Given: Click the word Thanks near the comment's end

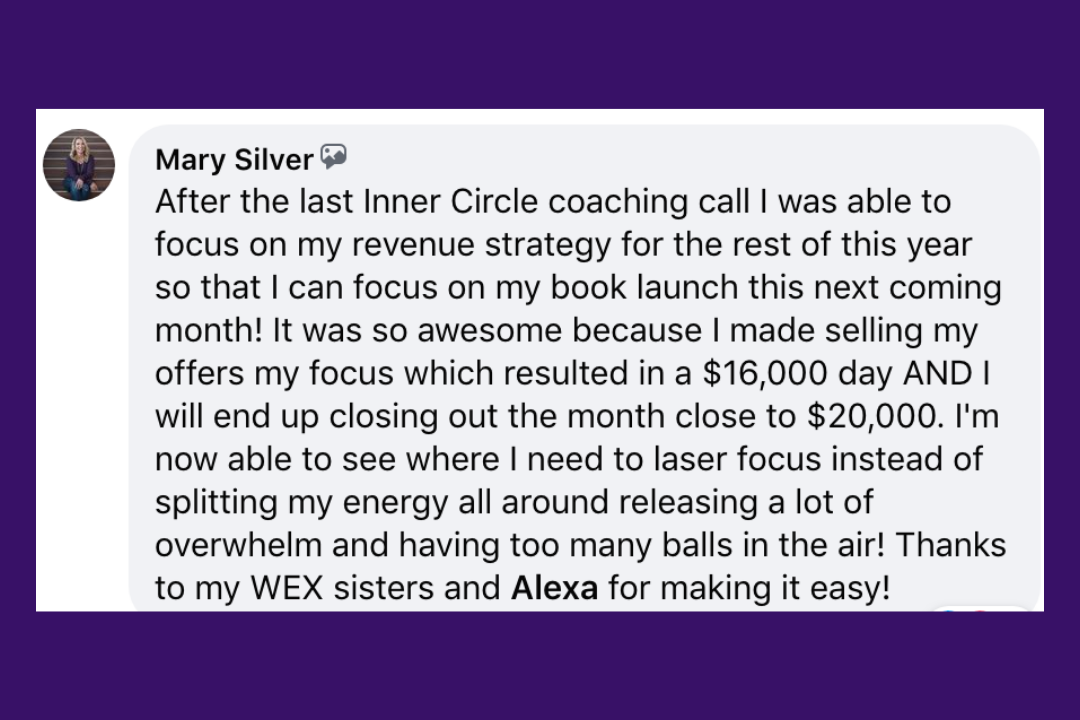Looking at the screenshot, I should 951,545.
